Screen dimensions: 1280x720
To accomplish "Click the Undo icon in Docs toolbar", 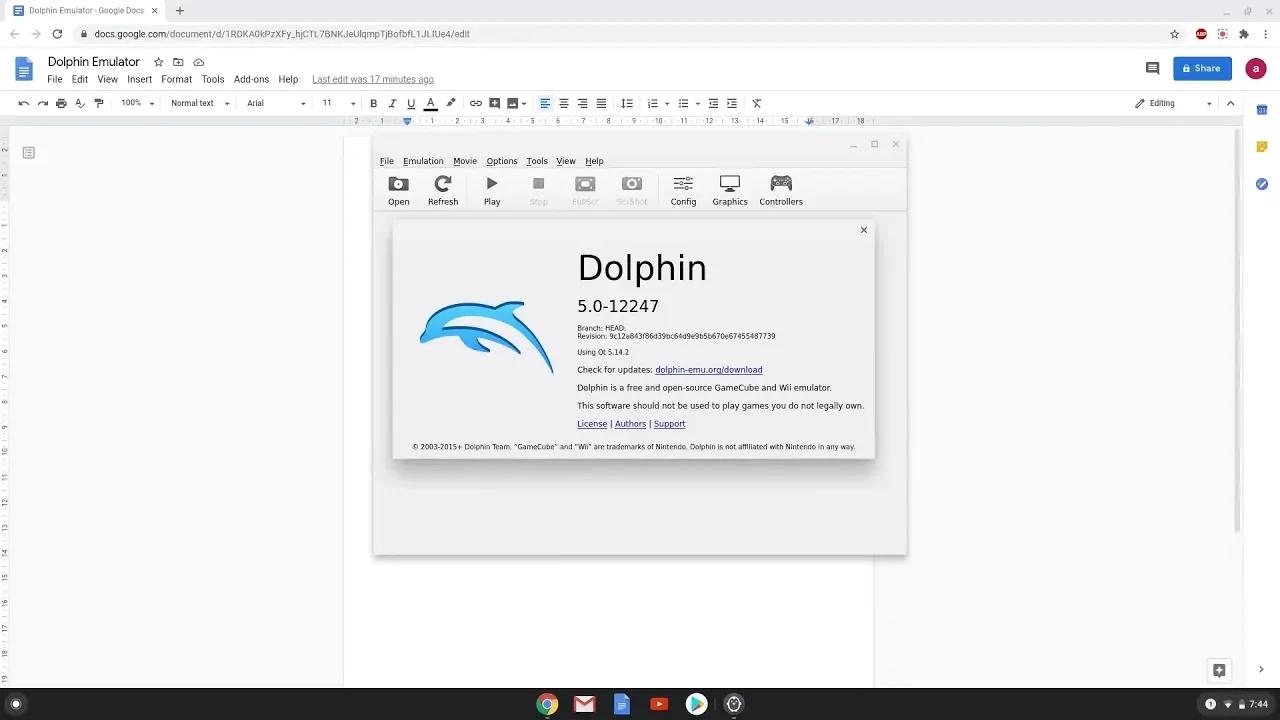I will [24, 103].
